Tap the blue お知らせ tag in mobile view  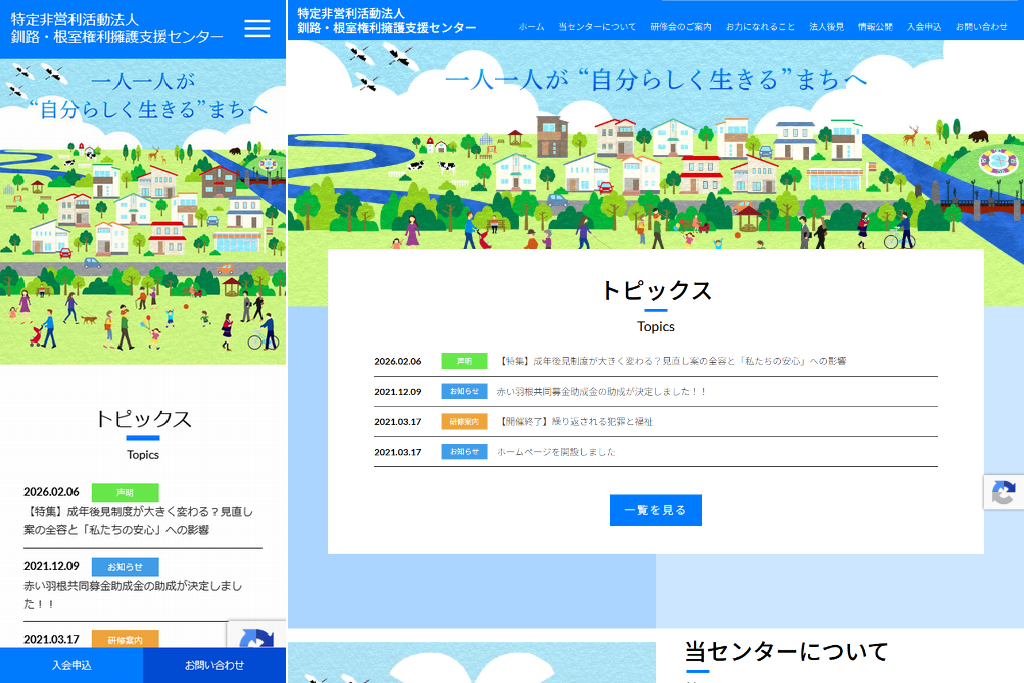[x=125, y=567]
